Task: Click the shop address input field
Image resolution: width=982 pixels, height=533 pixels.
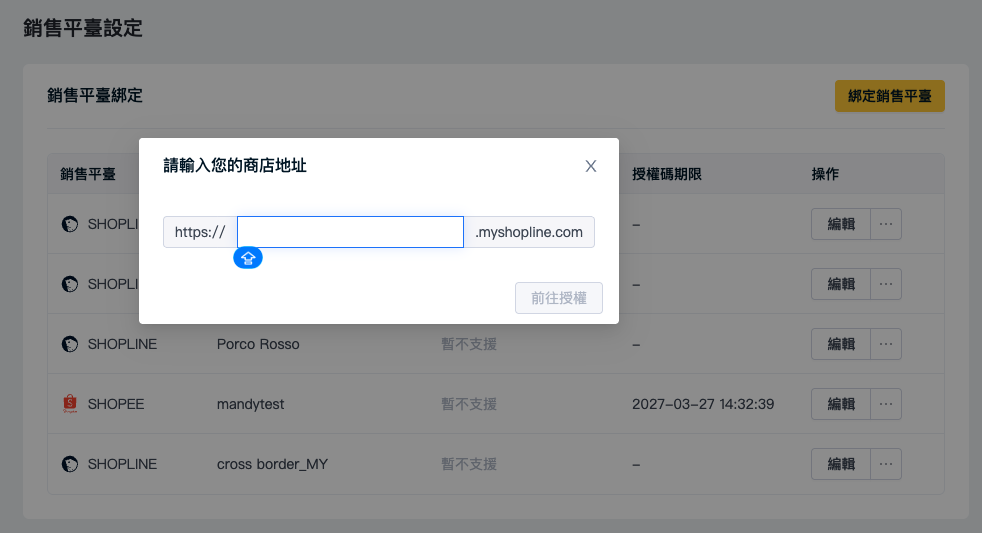Action: click(350, 232)
